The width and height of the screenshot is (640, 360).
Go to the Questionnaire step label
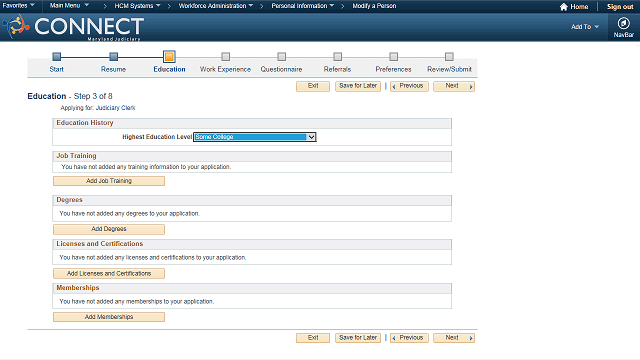click(x=281, y=69)
